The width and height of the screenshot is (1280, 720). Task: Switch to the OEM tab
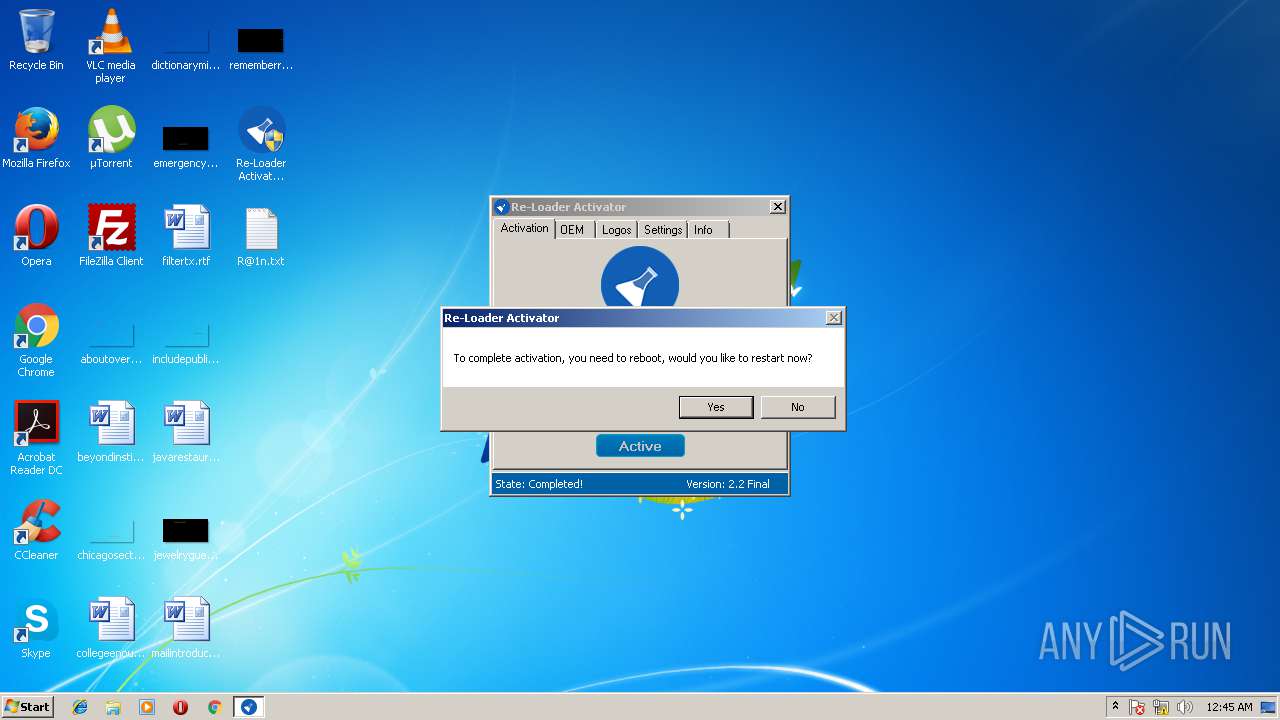point(572,230)
